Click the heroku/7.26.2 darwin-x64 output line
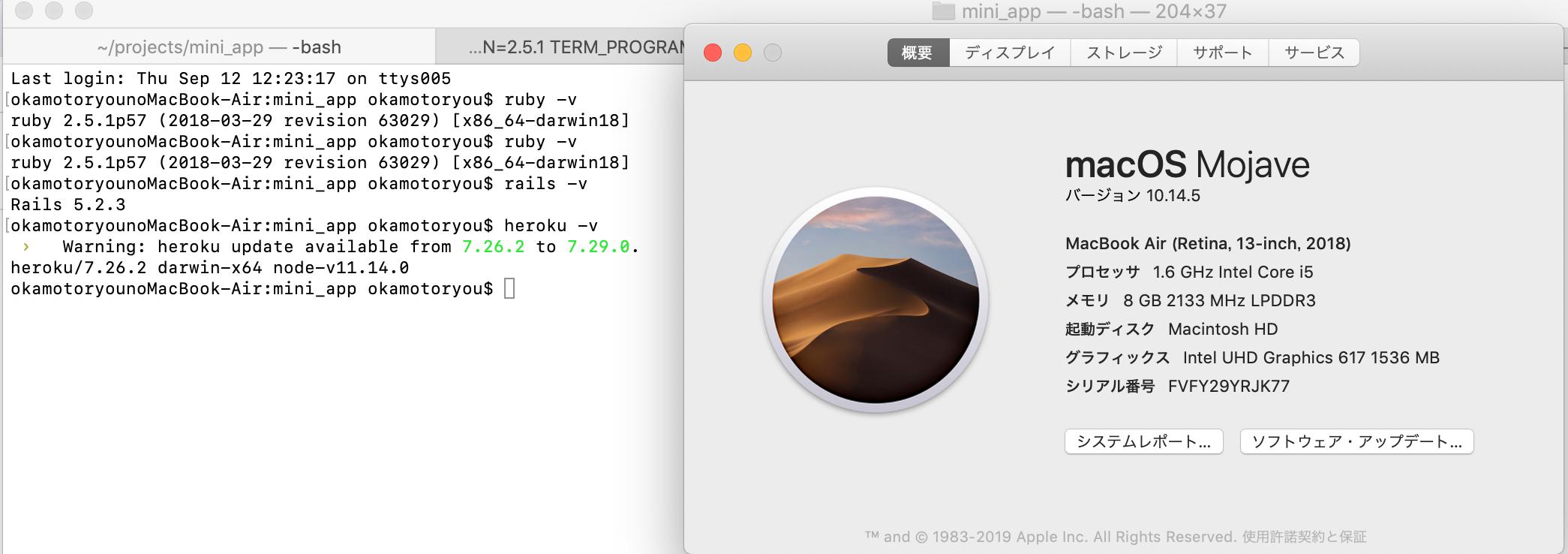Image resolution: width=1568 pixels, height=554 pixels. pyautogui.click(x=210, y=268)
